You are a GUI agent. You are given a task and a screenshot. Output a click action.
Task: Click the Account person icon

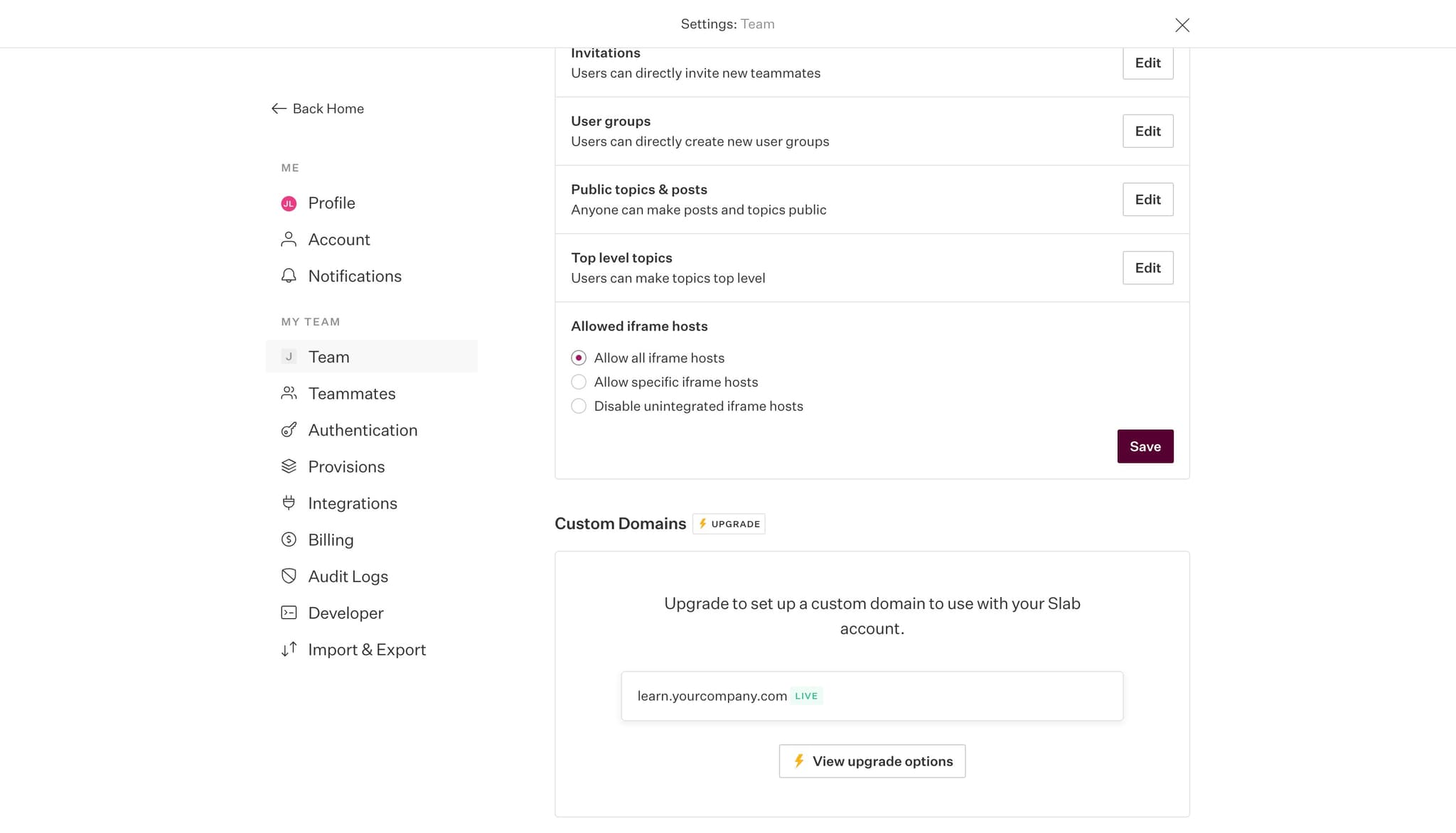(x=289, y=240)
